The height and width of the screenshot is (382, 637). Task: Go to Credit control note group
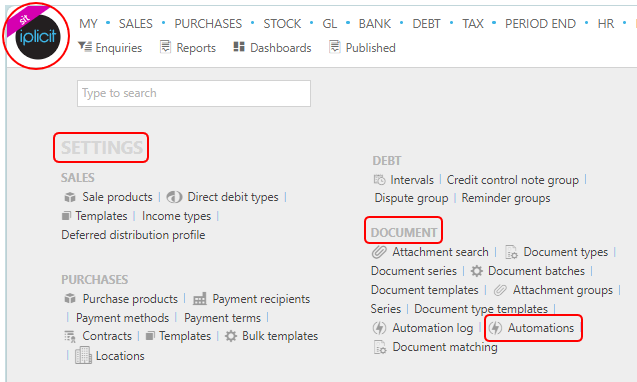click(513, 180)
